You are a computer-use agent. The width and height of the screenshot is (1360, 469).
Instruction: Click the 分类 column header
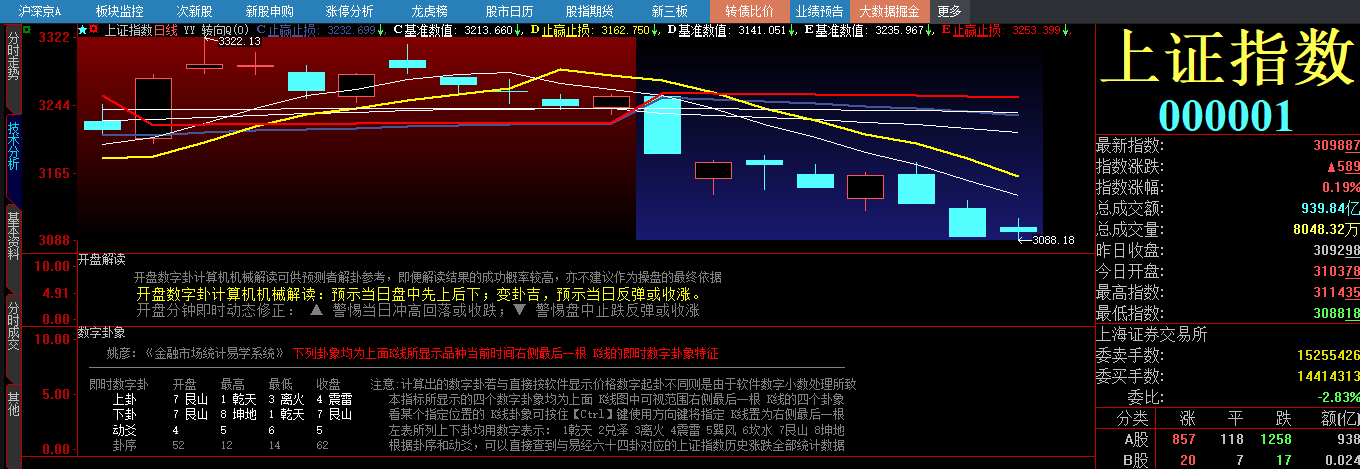click(x=1133, y=418)
